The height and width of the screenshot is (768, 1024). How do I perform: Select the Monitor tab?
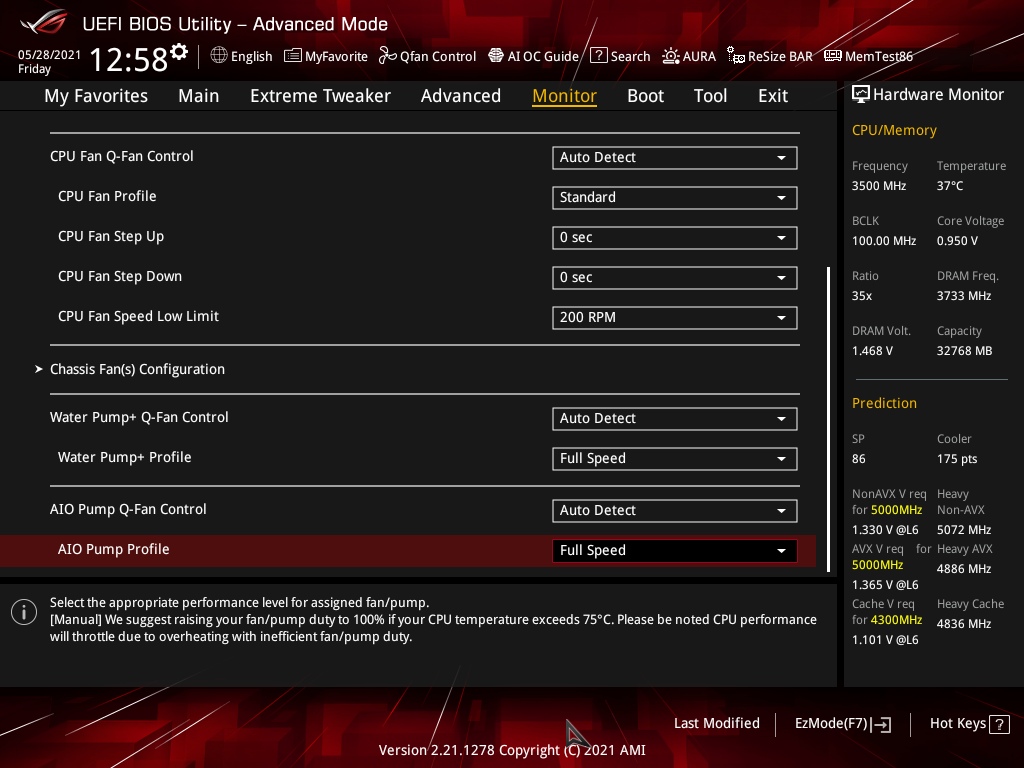pos(564,96)
